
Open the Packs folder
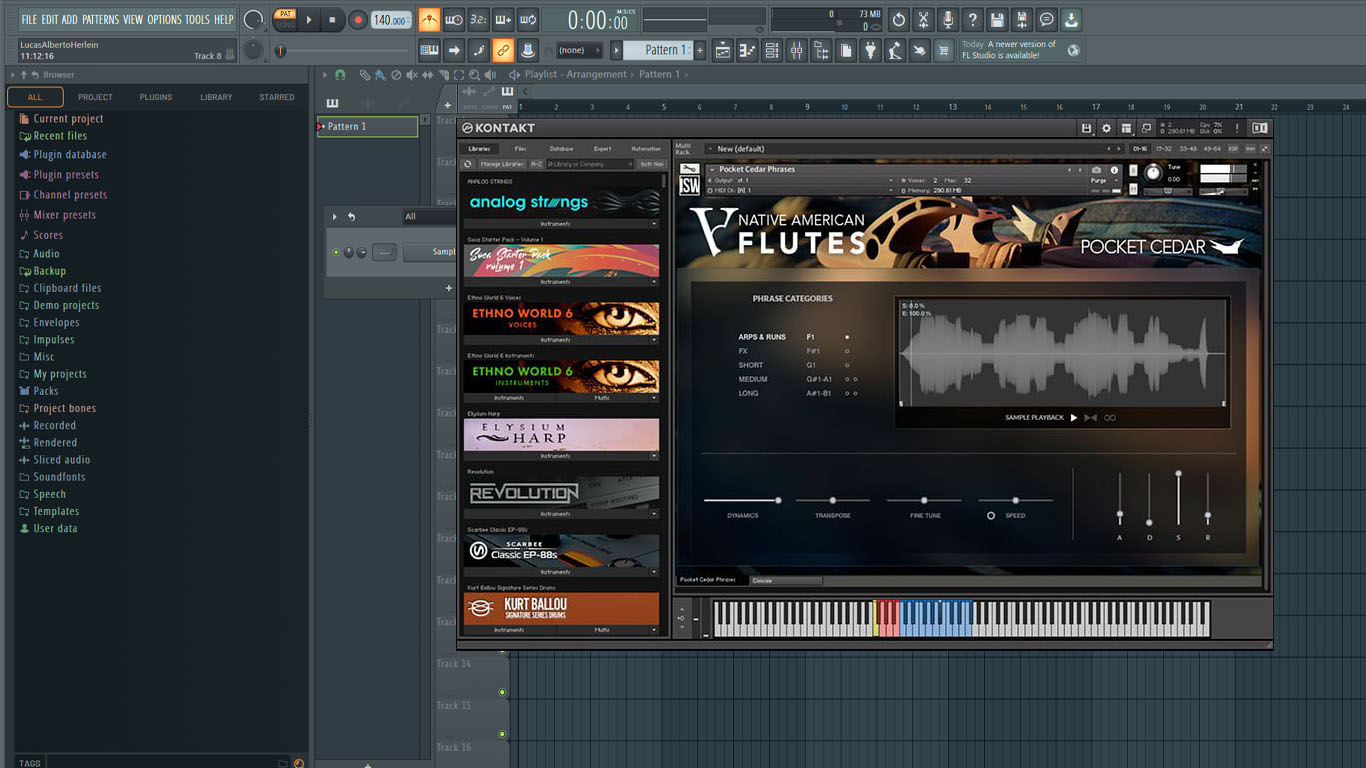click(x=46, y=391)
